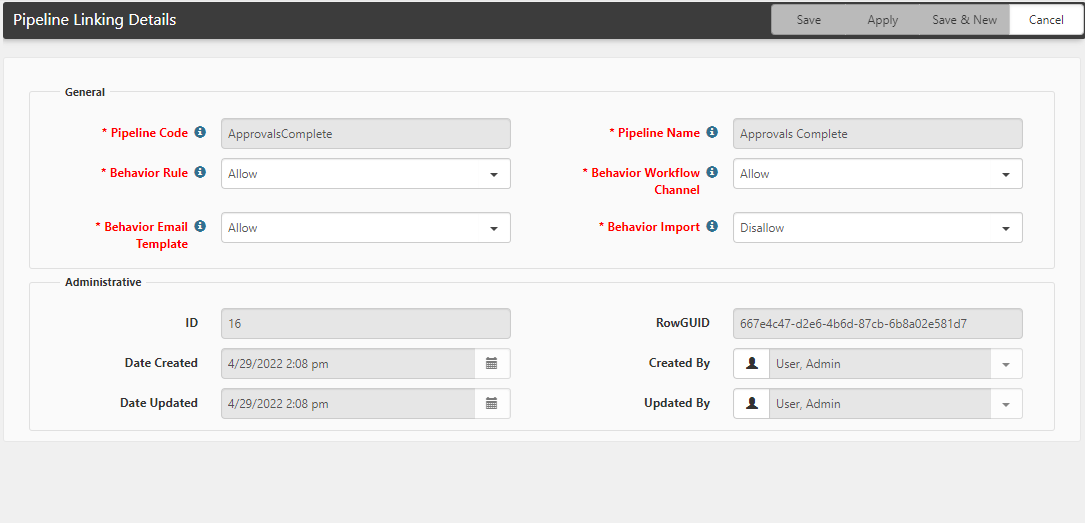The width and height of the screenshot is (1085, 523).
Task: Expand the Behavior Rule dropdown
Action: (x=494, y=174)
